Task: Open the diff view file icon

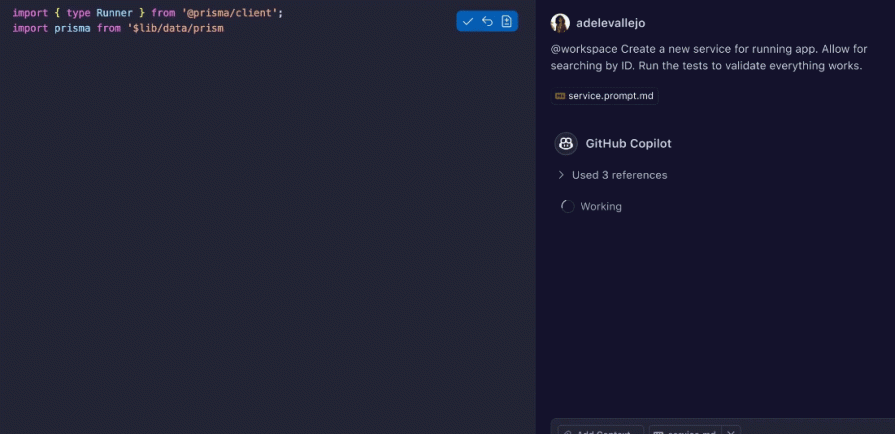Action: [506, 22]
